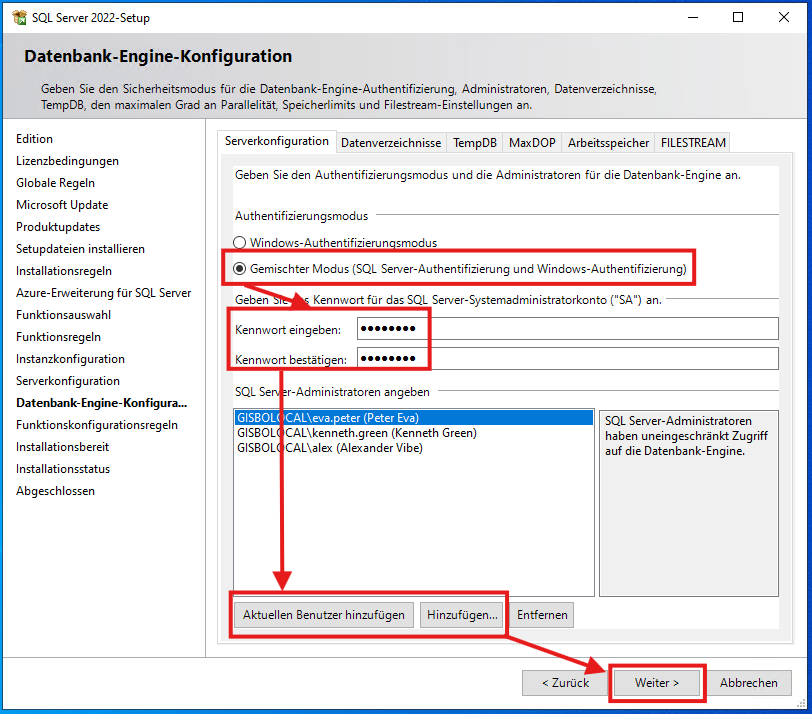The width and height of the screenshot is (812, 714).
Task: Switch to the MaxDOP tab
Action: (532, 142)
